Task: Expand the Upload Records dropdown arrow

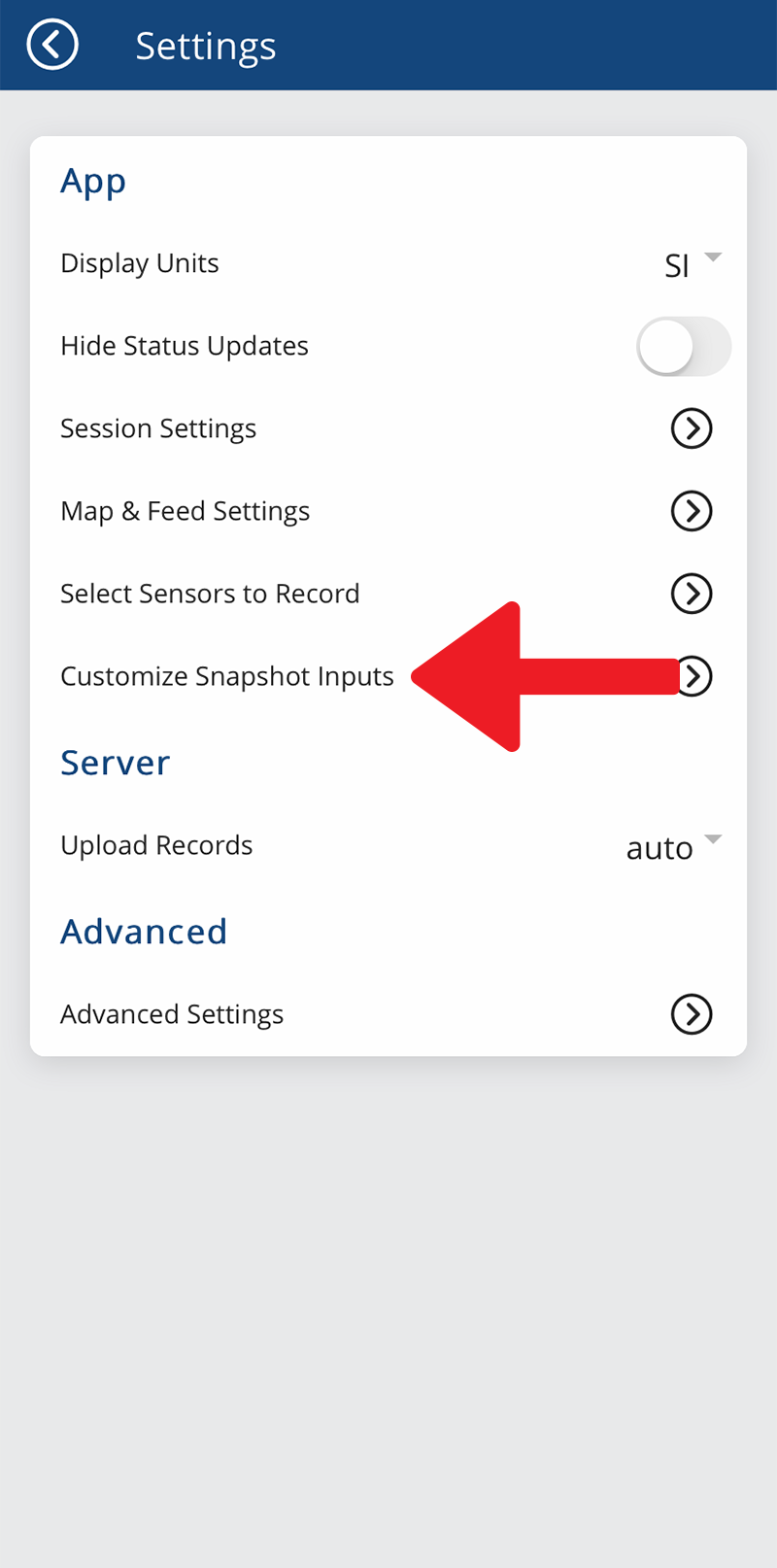Action: [713, 839]
